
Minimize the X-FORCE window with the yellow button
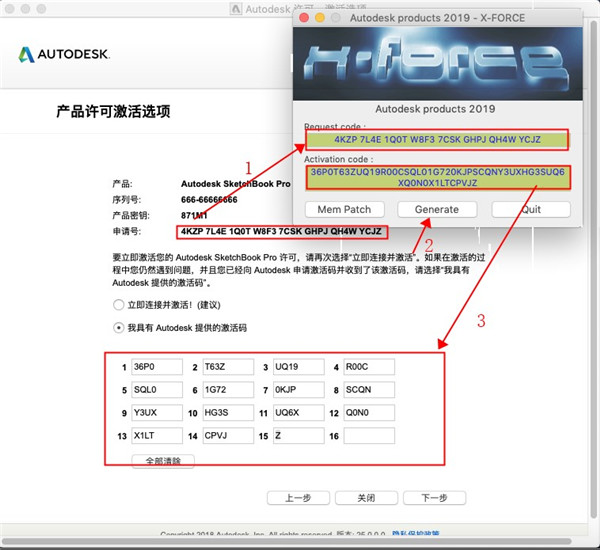[320, 18]
